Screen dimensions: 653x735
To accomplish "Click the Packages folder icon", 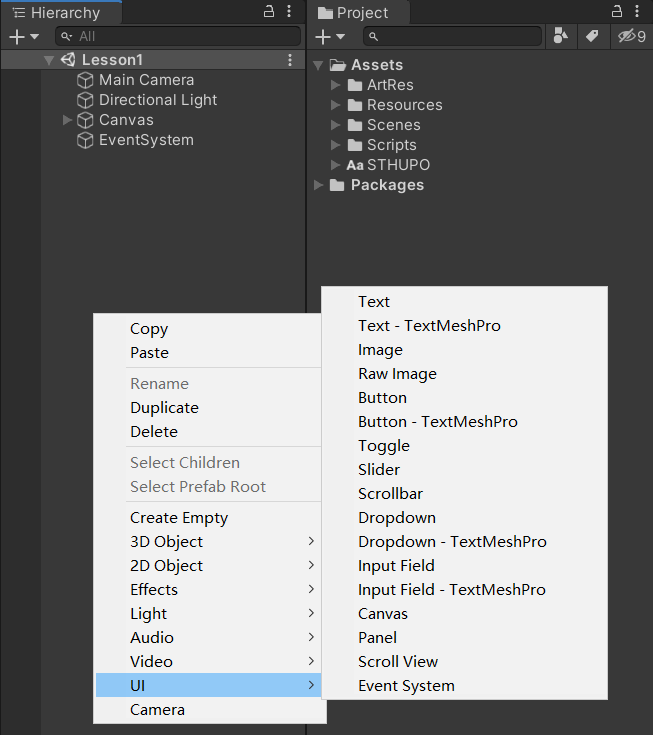I will point(337,186).
